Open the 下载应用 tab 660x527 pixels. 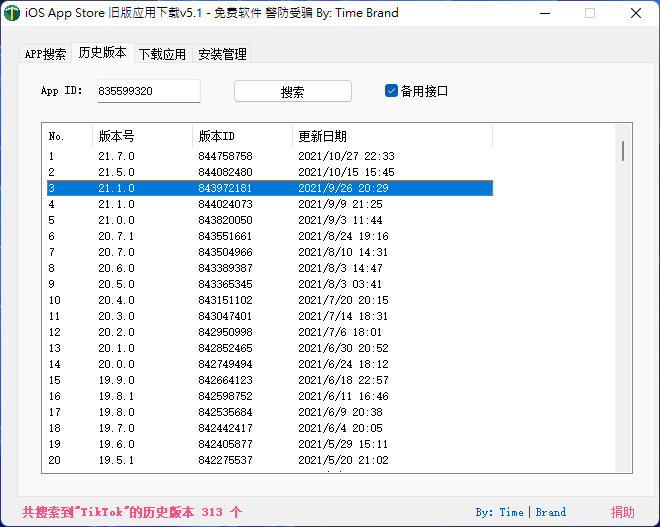(163, 54)
